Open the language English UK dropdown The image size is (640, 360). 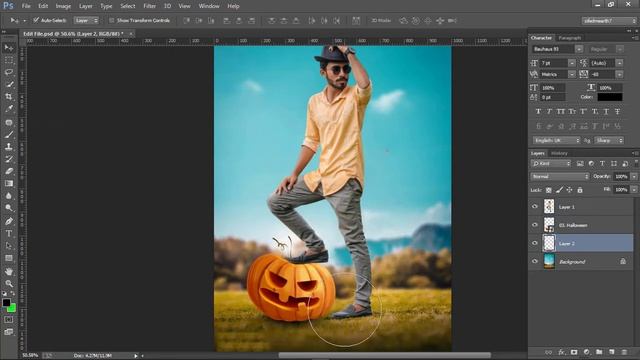pos(556,140)
